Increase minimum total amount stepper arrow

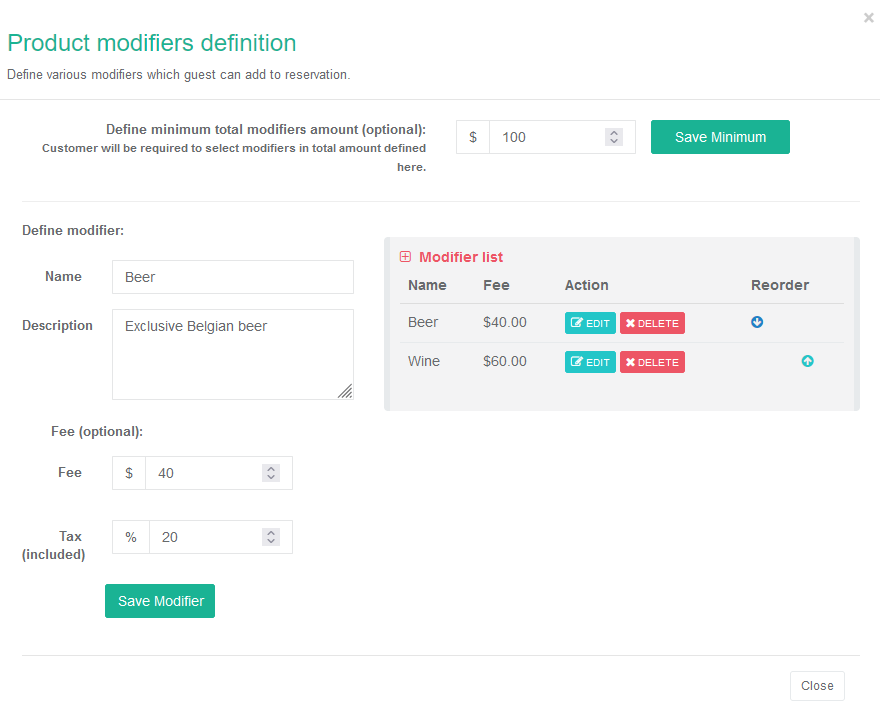(614, 133)
